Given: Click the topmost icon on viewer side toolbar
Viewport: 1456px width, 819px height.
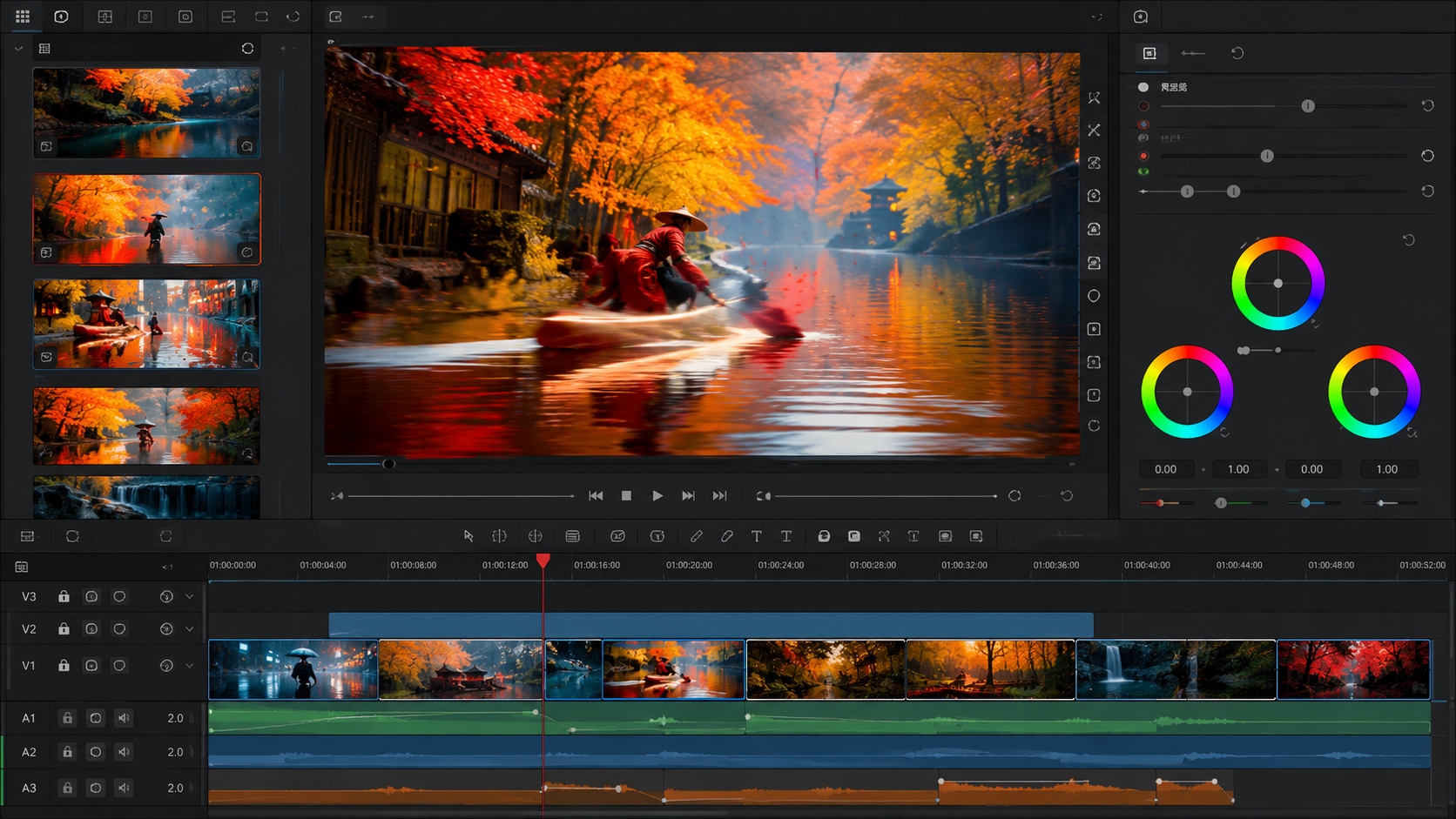Looking at the screenshot, I should pyautogui.click(x=1094, y=97).
